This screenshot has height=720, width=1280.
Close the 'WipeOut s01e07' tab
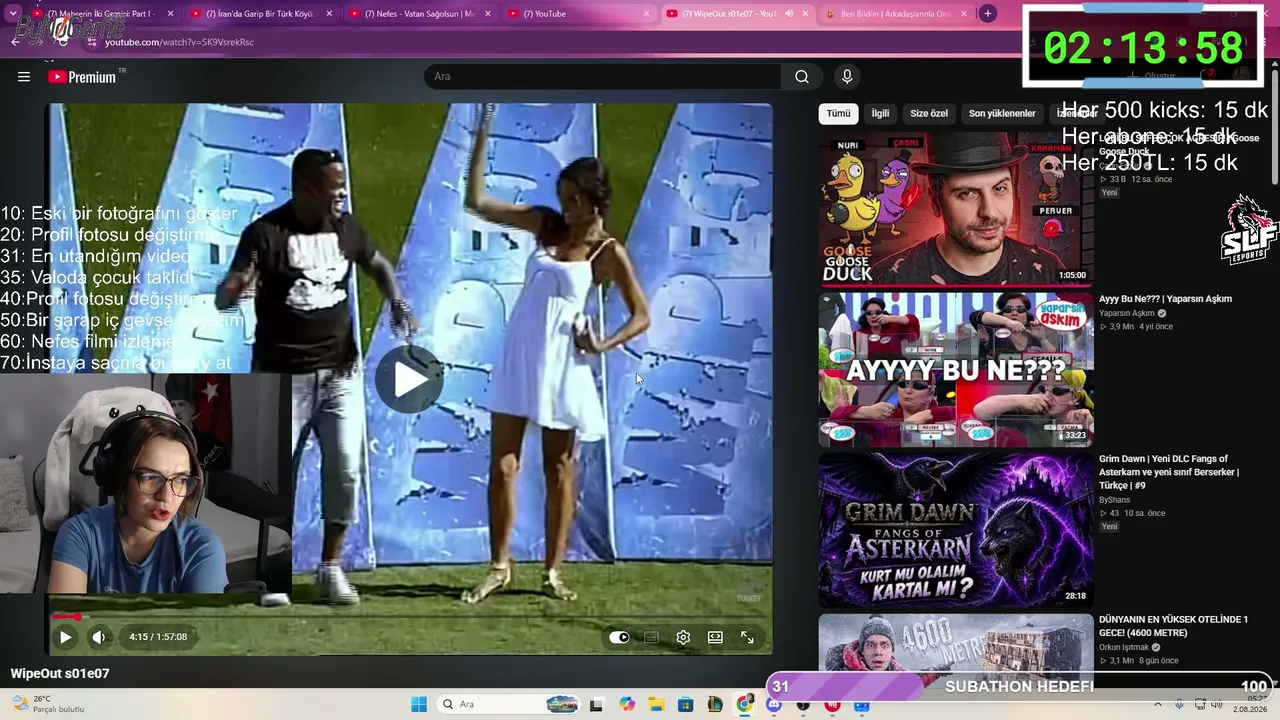click(805, 14)
